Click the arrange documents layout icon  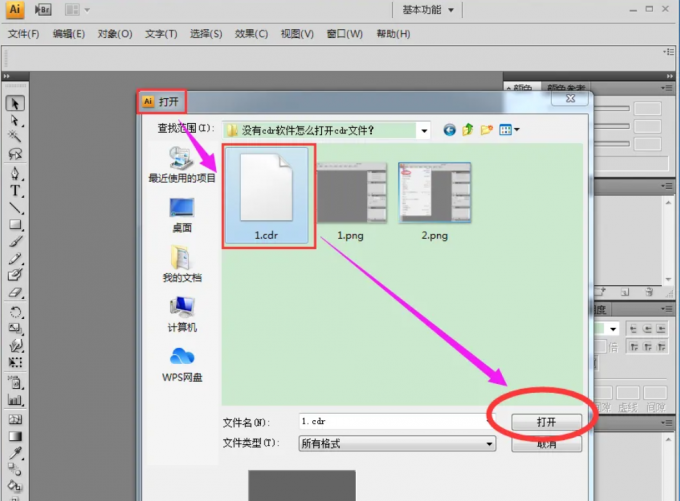click(x=77, y=10)
